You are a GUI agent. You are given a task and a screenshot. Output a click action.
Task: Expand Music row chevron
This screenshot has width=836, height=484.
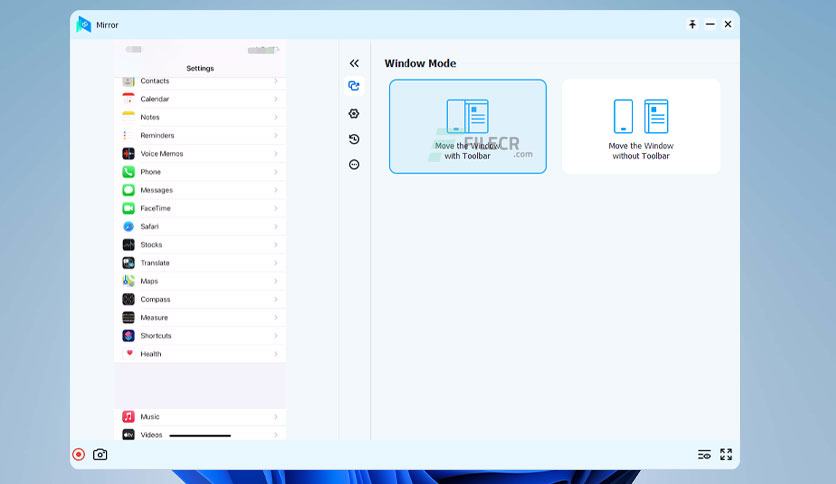click(276, 417)
